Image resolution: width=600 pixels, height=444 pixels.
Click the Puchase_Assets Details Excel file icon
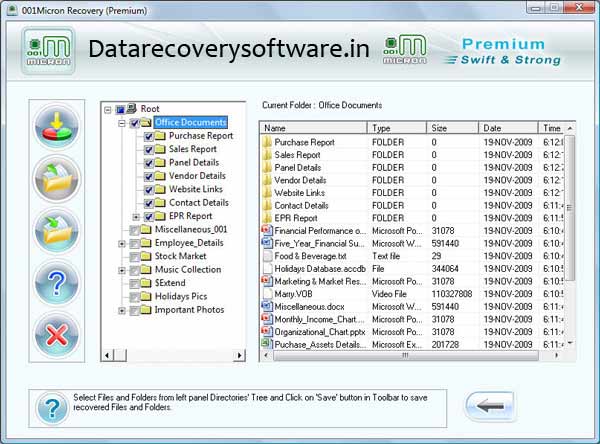tap(267, 344)
